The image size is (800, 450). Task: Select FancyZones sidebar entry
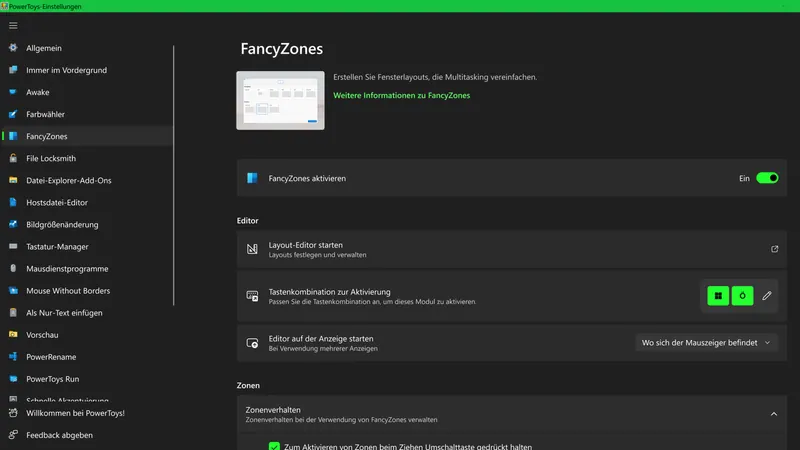[x=88, y=136]
